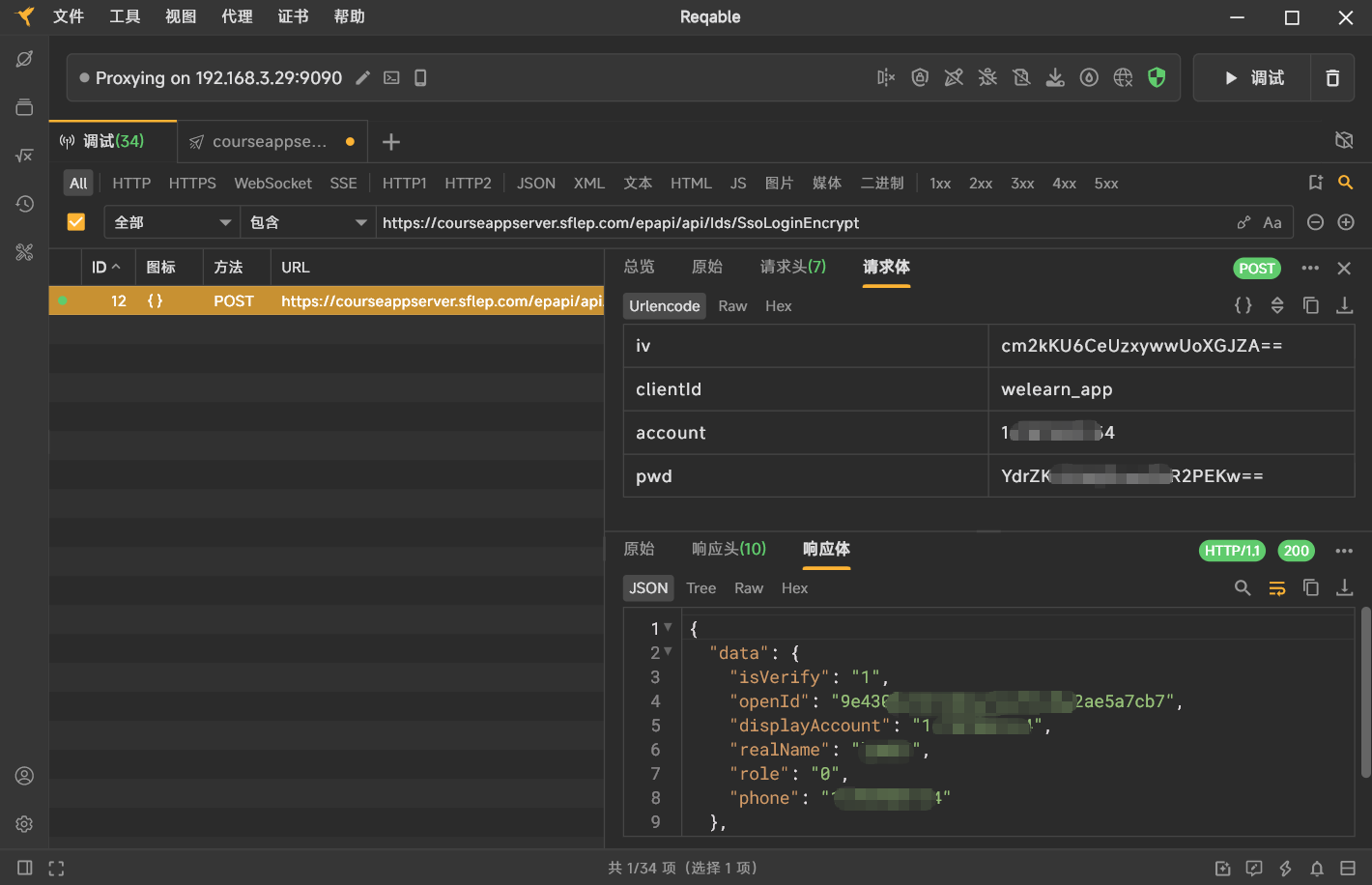
Task: Select request row 12 POST
Action: point(327,300)
